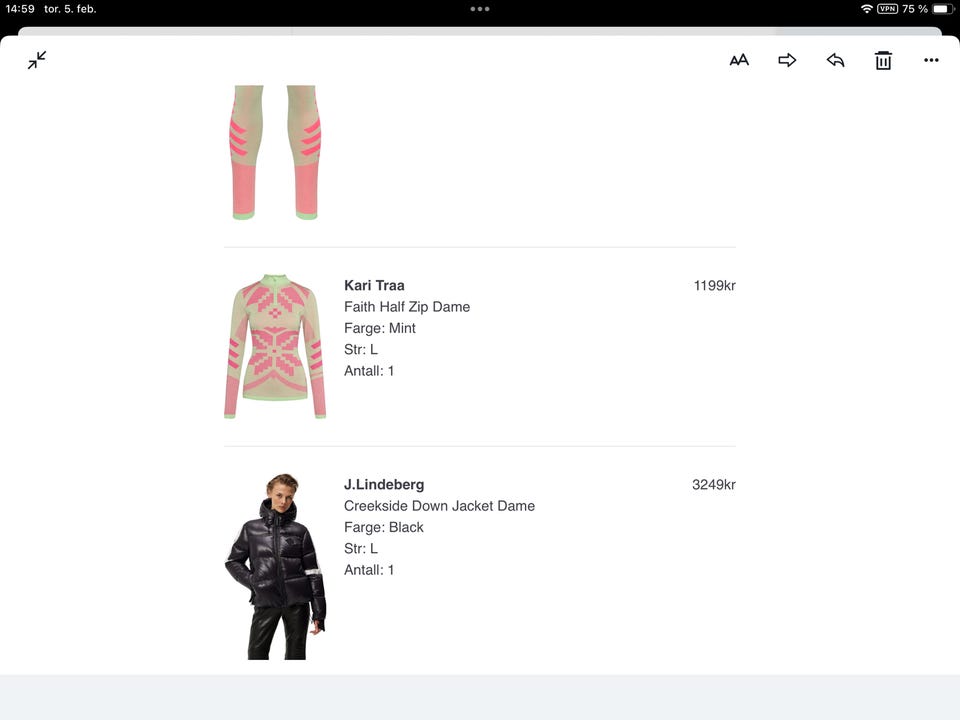
Task: Select the Creekside Down Jacket Dame title
Action: point(439,506)
